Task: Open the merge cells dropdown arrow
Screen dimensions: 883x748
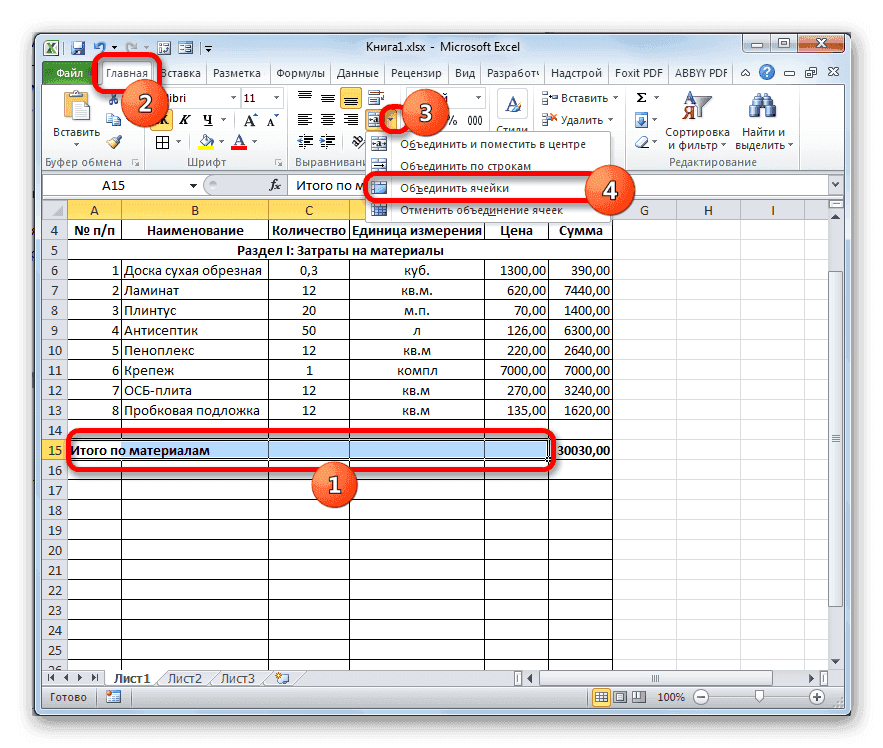Action: [x=392, y=117]
